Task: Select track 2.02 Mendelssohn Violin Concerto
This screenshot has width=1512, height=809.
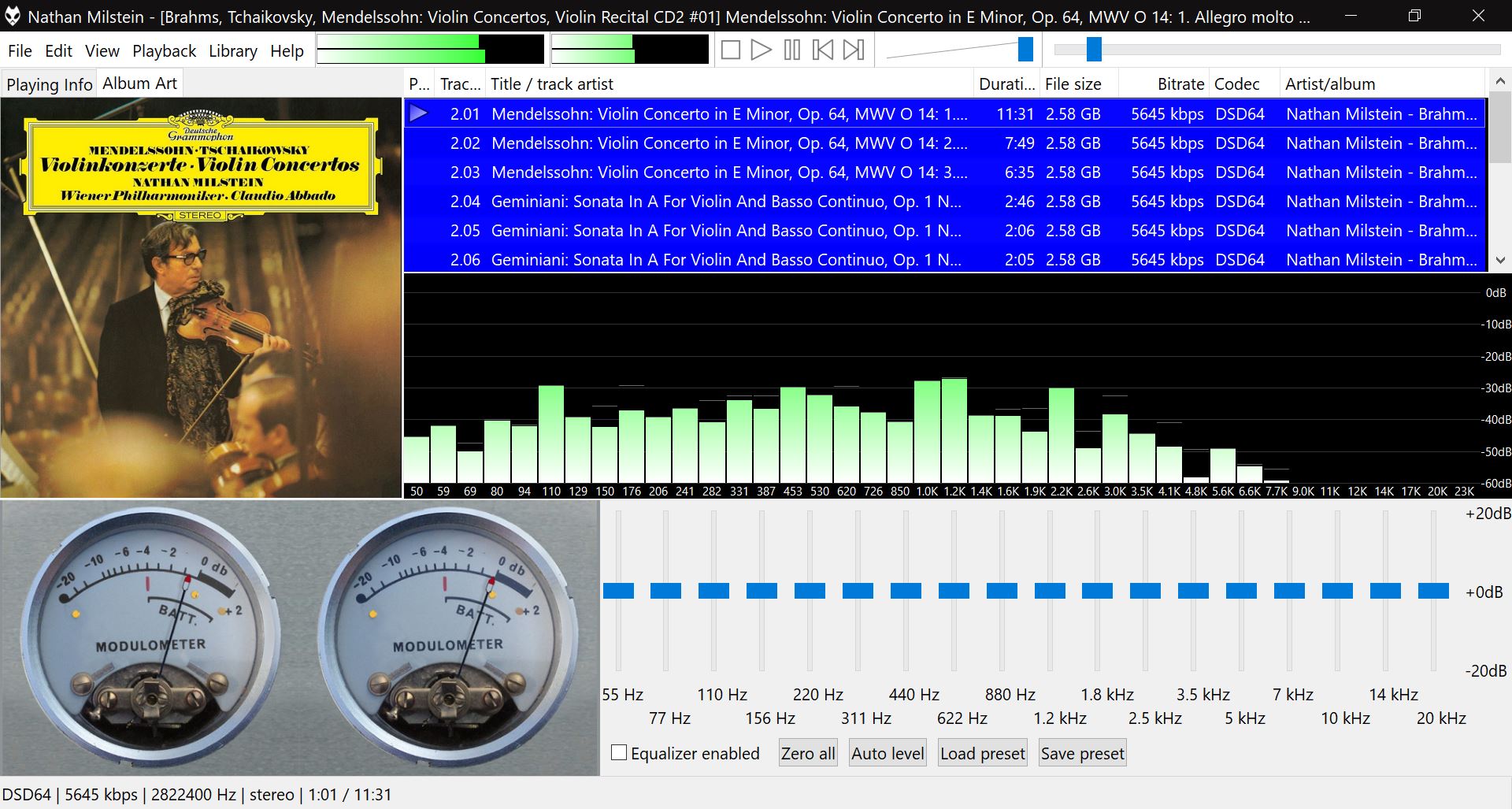Action: (945, 143)
